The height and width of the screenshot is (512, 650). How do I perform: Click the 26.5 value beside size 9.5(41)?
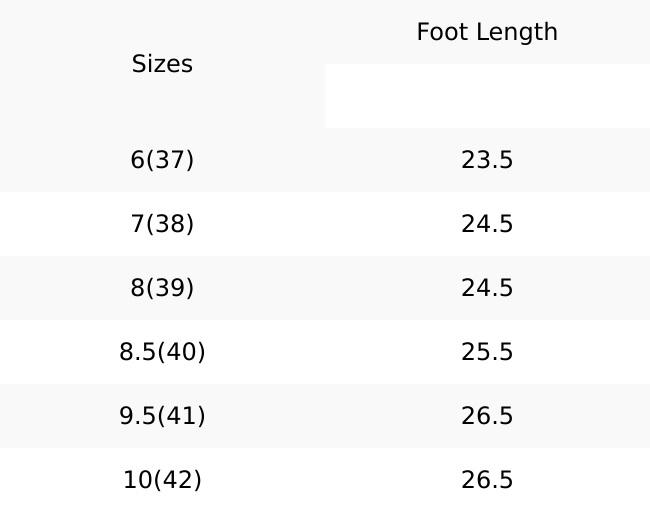(x=487, y=416)
